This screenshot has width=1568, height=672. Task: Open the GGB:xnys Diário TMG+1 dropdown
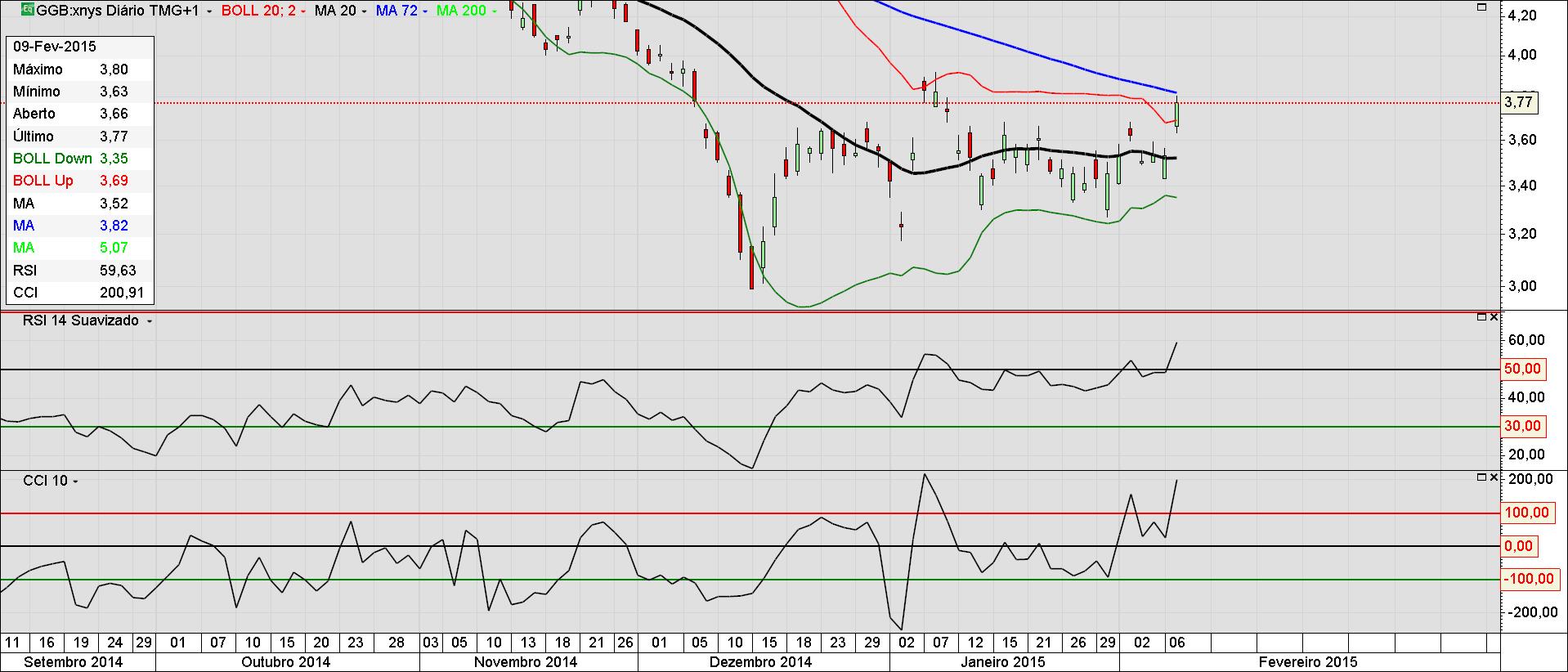(210, 11)
